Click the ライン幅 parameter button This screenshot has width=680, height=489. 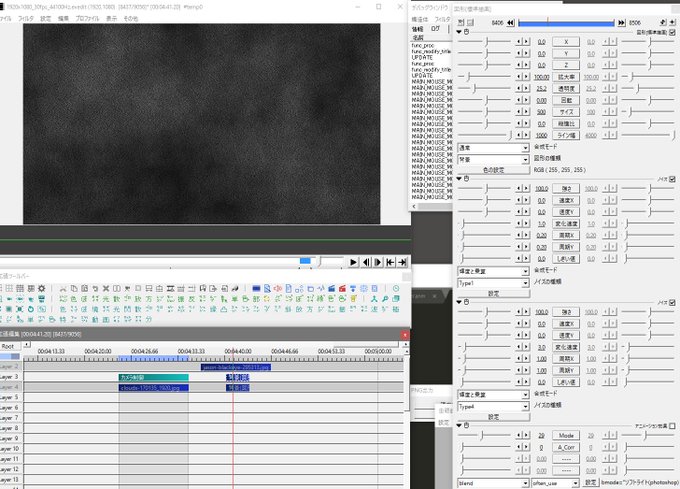(566, 135)
